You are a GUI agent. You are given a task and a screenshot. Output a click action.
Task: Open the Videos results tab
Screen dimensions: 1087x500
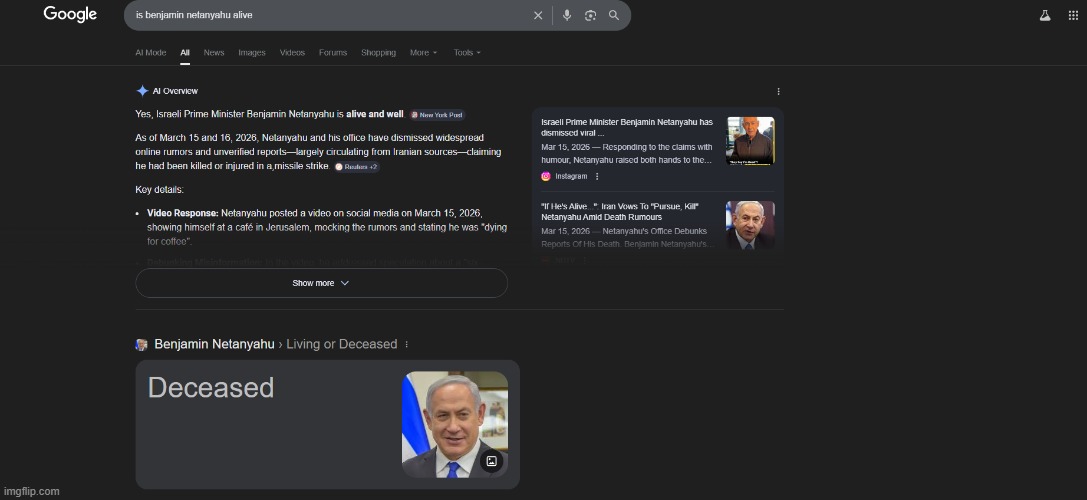coord(292,52)
